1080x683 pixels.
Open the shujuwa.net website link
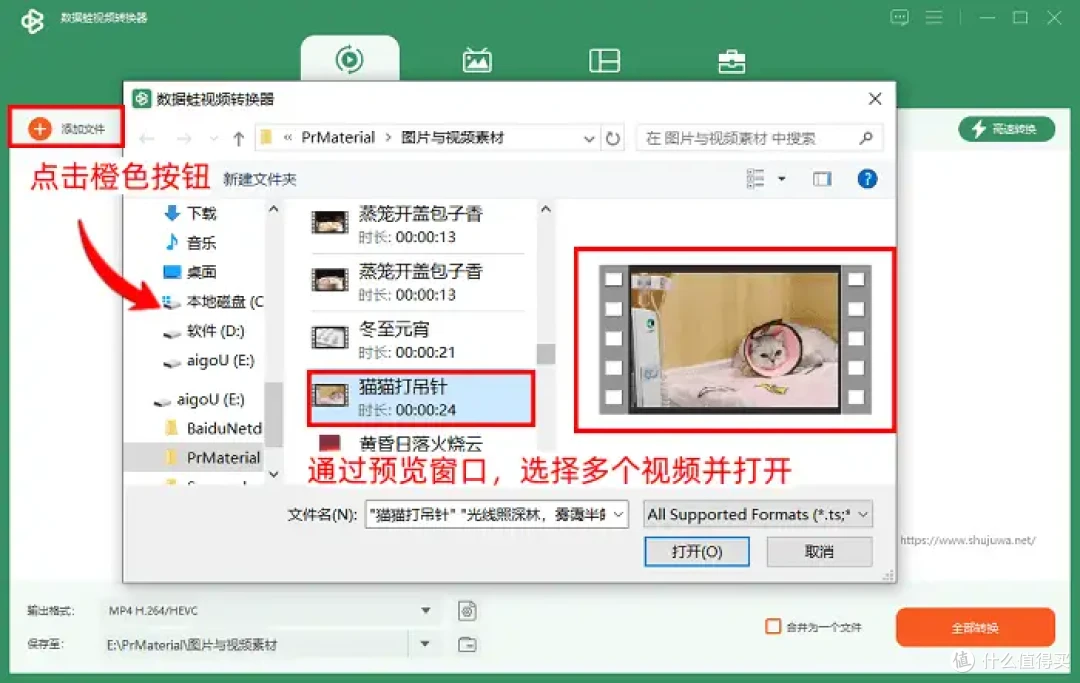click(x=967, y=540)
